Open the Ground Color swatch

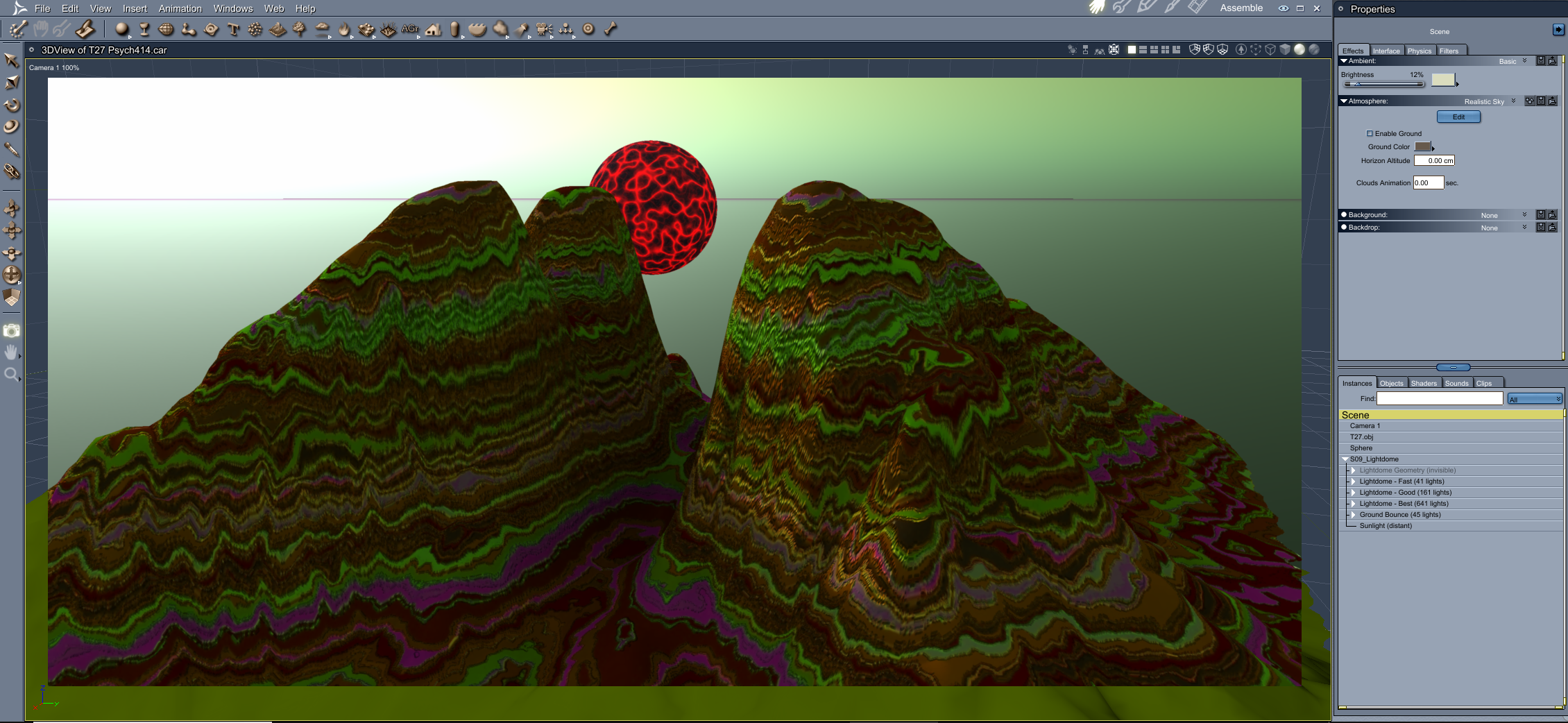(1422, 146)
